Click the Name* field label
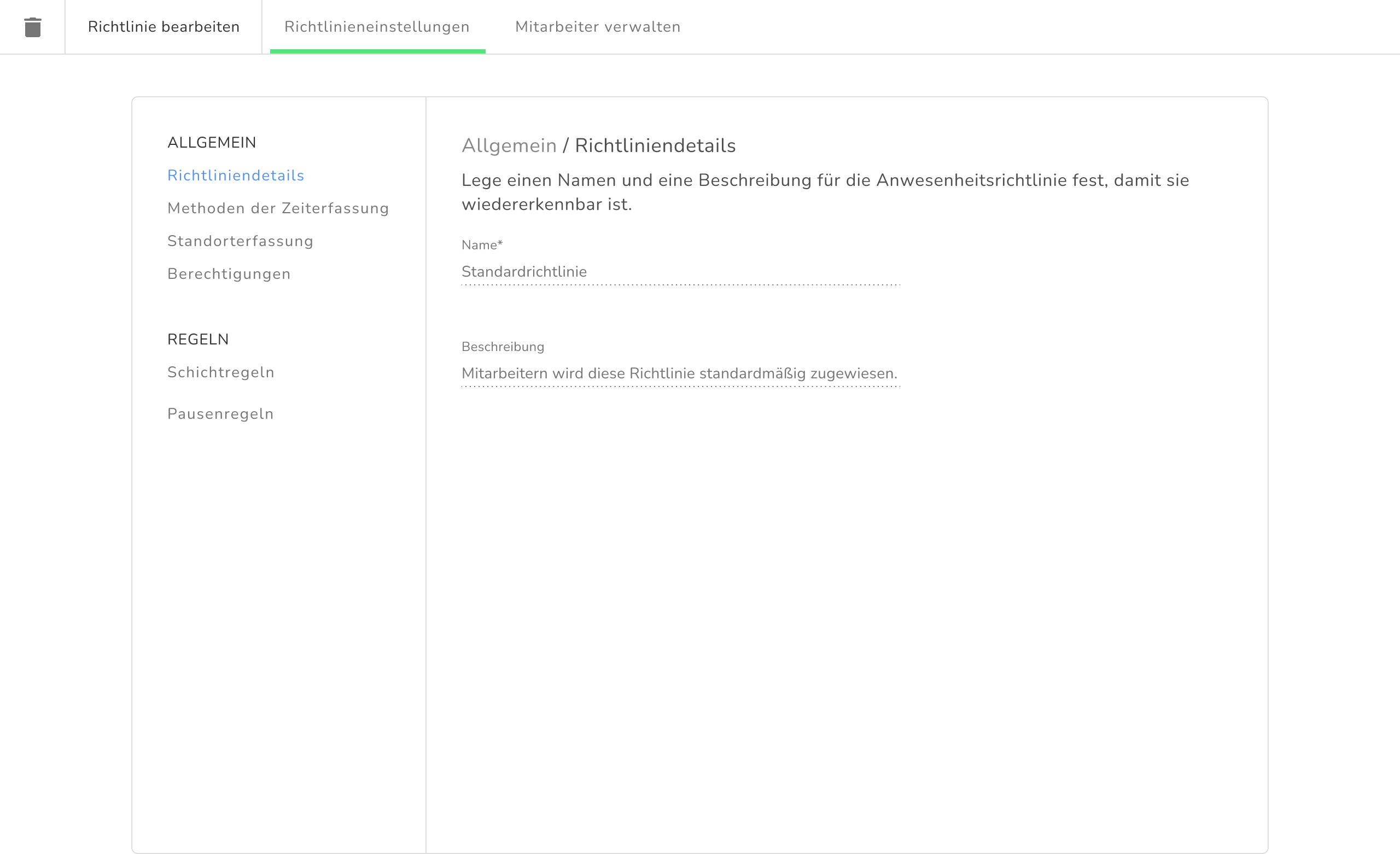Viewport: 1400px width, 854px height. click(x=481, y=245)
